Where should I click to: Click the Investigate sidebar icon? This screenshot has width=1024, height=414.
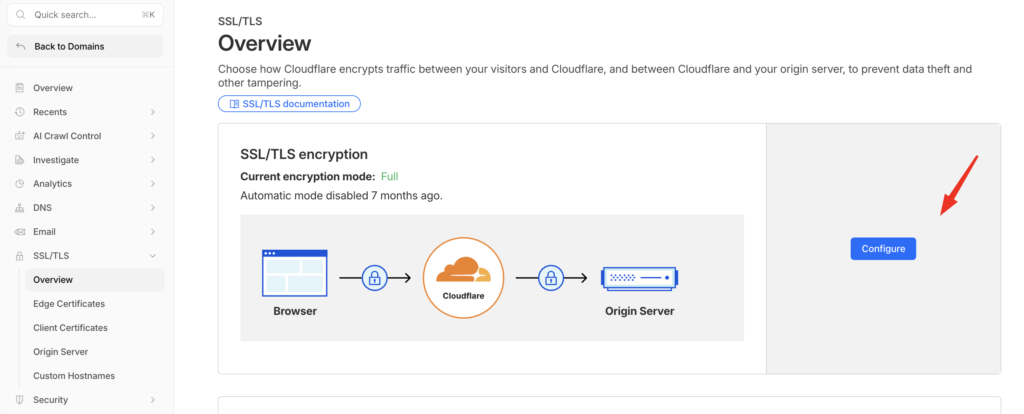[x=20, y=160]
